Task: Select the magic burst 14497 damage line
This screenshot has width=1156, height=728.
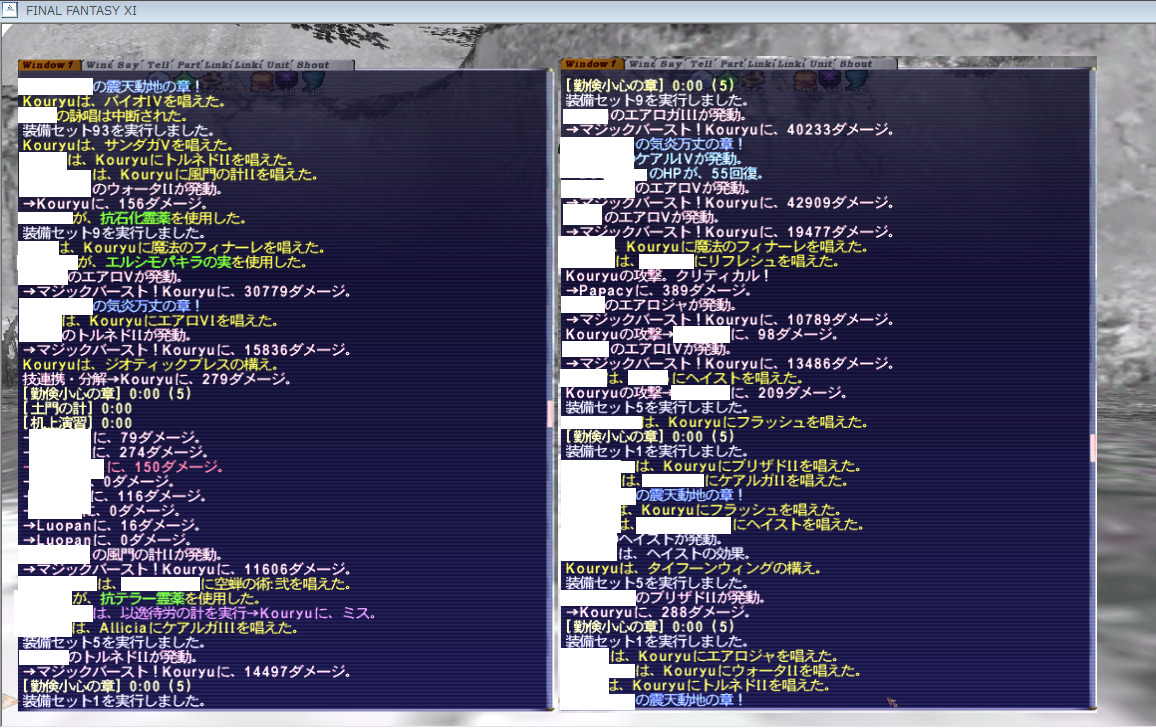Action: click(187, 671)
